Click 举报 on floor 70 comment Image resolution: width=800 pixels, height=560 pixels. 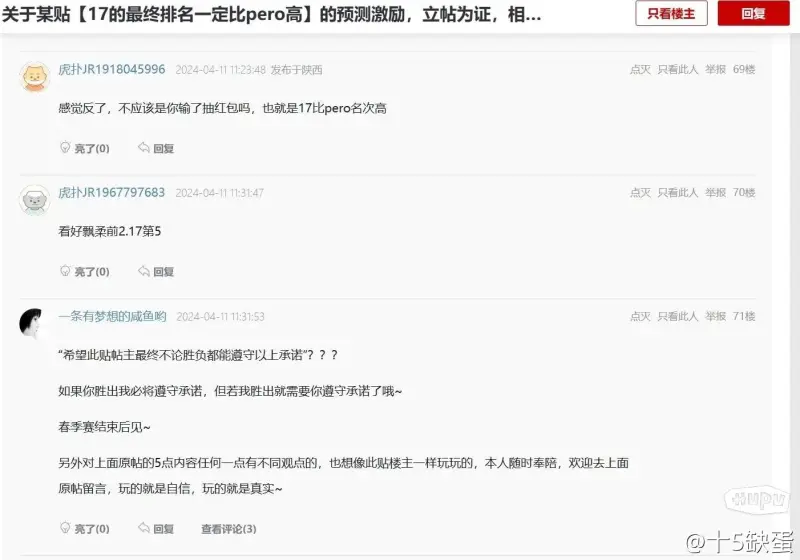715,192
